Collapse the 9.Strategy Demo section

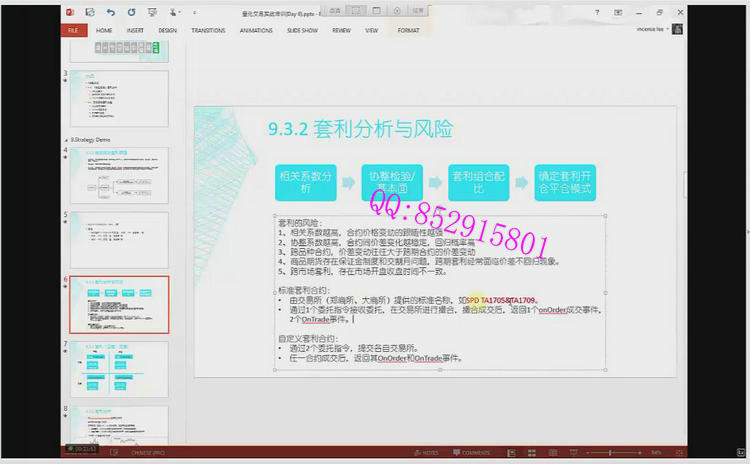[x=67, y=139]
